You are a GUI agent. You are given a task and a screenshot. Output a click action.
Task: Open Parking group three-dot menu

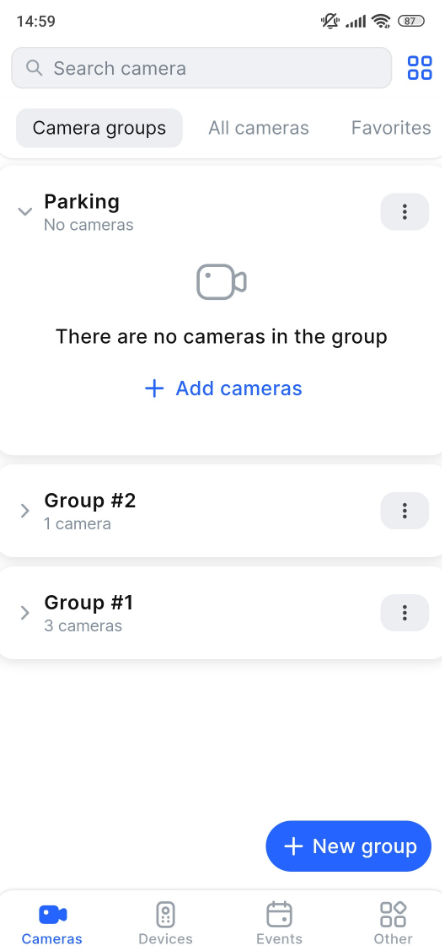[x=404, y=212]
